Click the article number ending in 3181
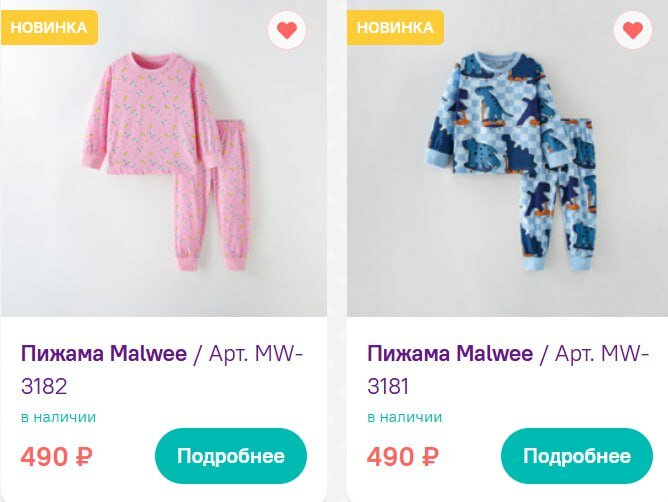Screen dimensions: 668x502 [x=389, y=386]
